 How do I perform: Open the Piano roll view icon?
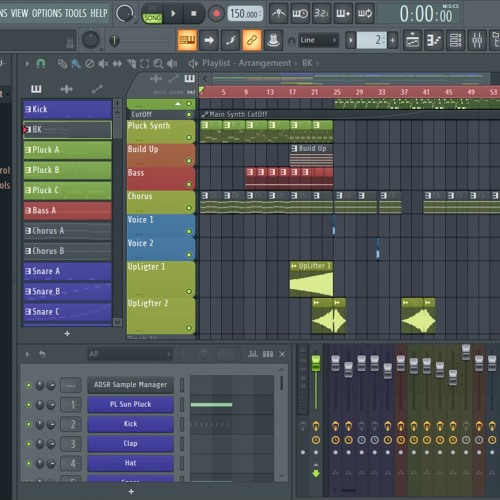point(434,40)
